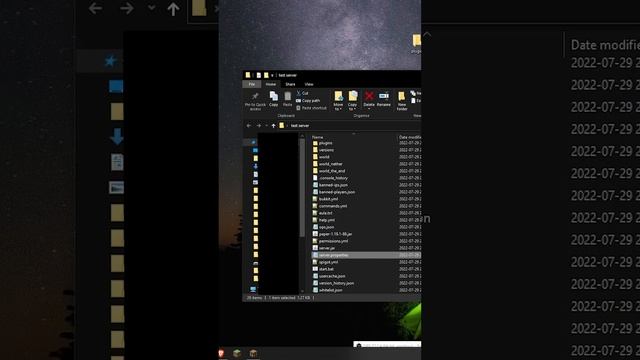This screenshot has height=360, width=640.
Task: Click the Properties icon in title bar
Action: coord(258,75)
